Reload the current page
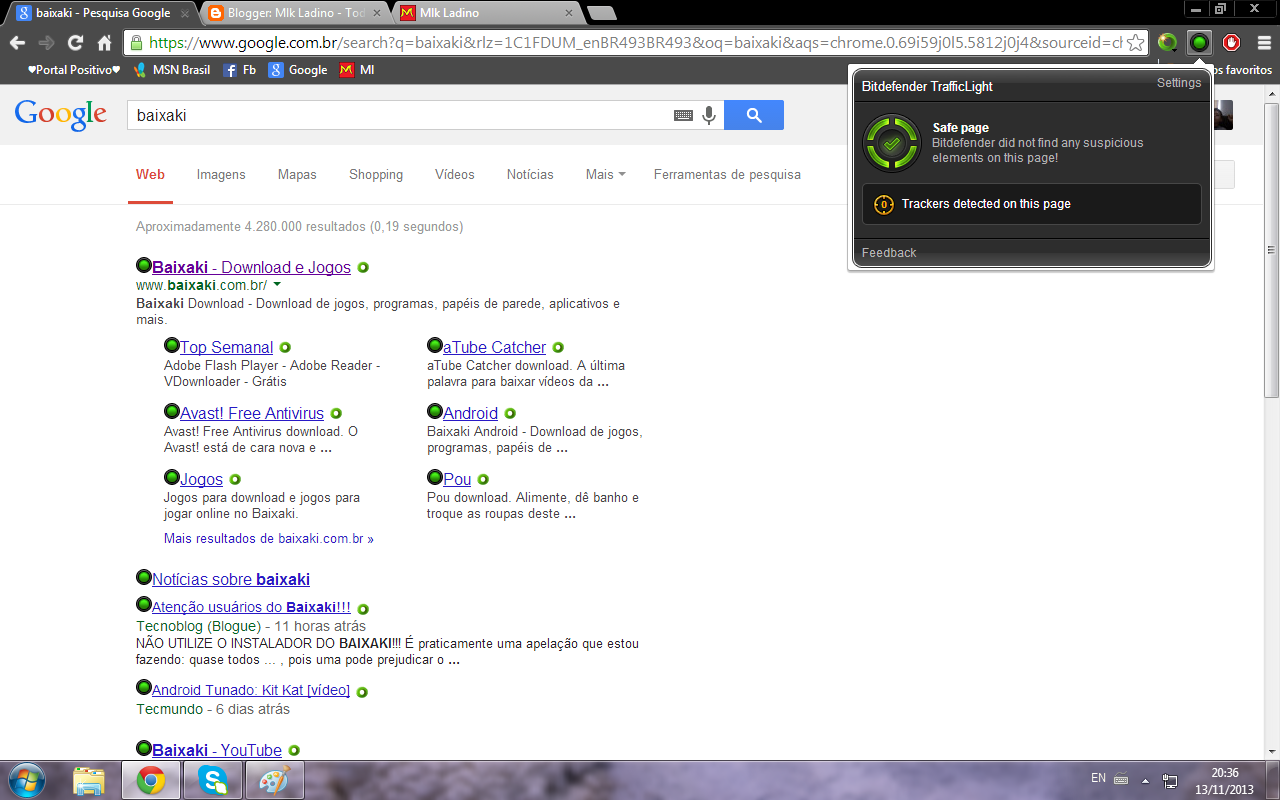This screenshot has width=1280, height=800. 75,43
